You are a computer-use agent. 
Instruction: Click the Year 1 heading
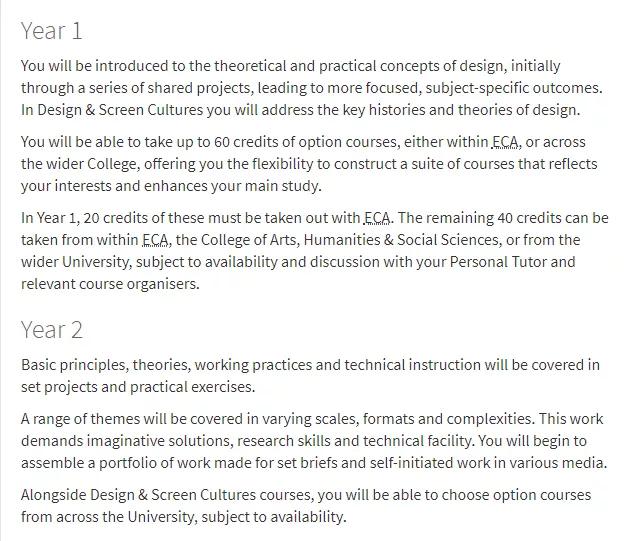52,31
